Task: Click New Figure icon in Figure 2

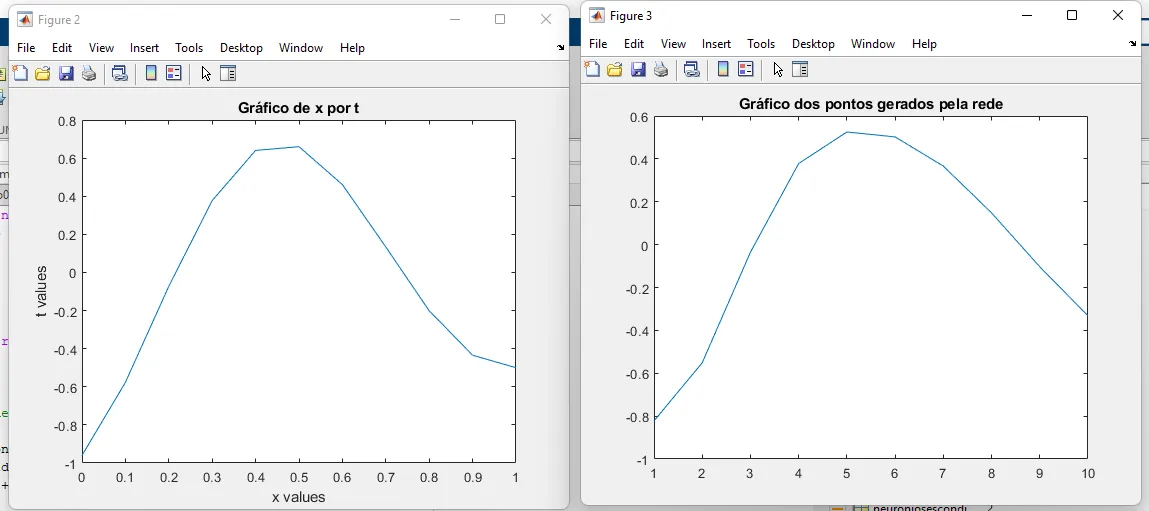Action: click(x=20, y=73)
